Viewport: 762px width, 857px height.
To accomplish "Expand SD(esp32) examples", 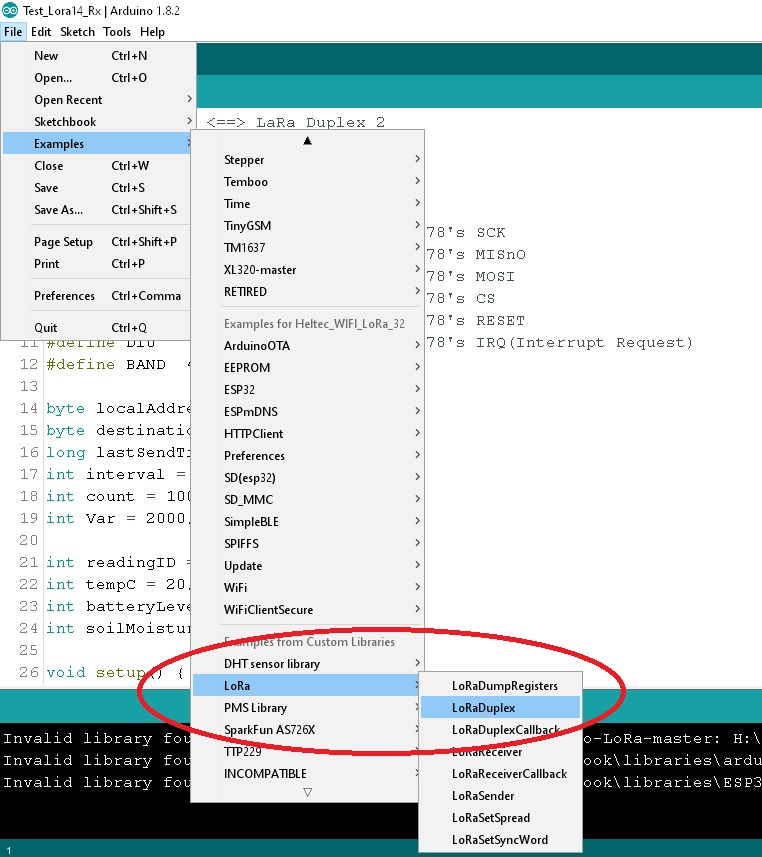I will point(307,477).
